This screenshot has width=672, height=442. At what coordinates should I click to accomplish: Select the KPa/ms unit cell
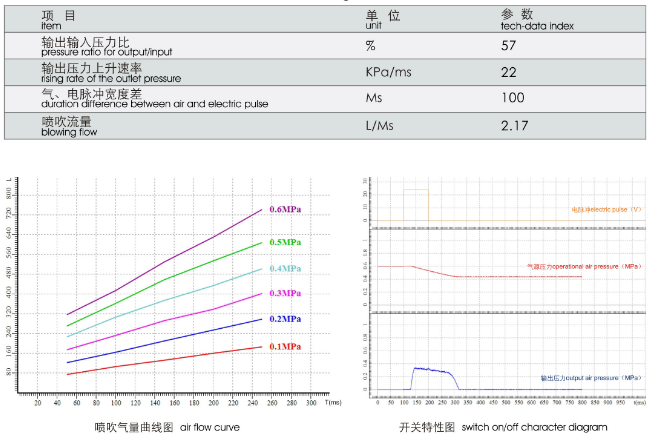(x=388, y=72)
